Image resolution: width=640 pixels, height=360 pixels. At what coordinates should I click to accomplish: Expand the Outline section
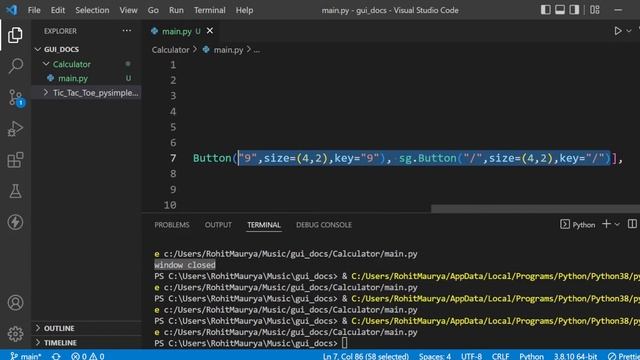(x=87, y=328)
